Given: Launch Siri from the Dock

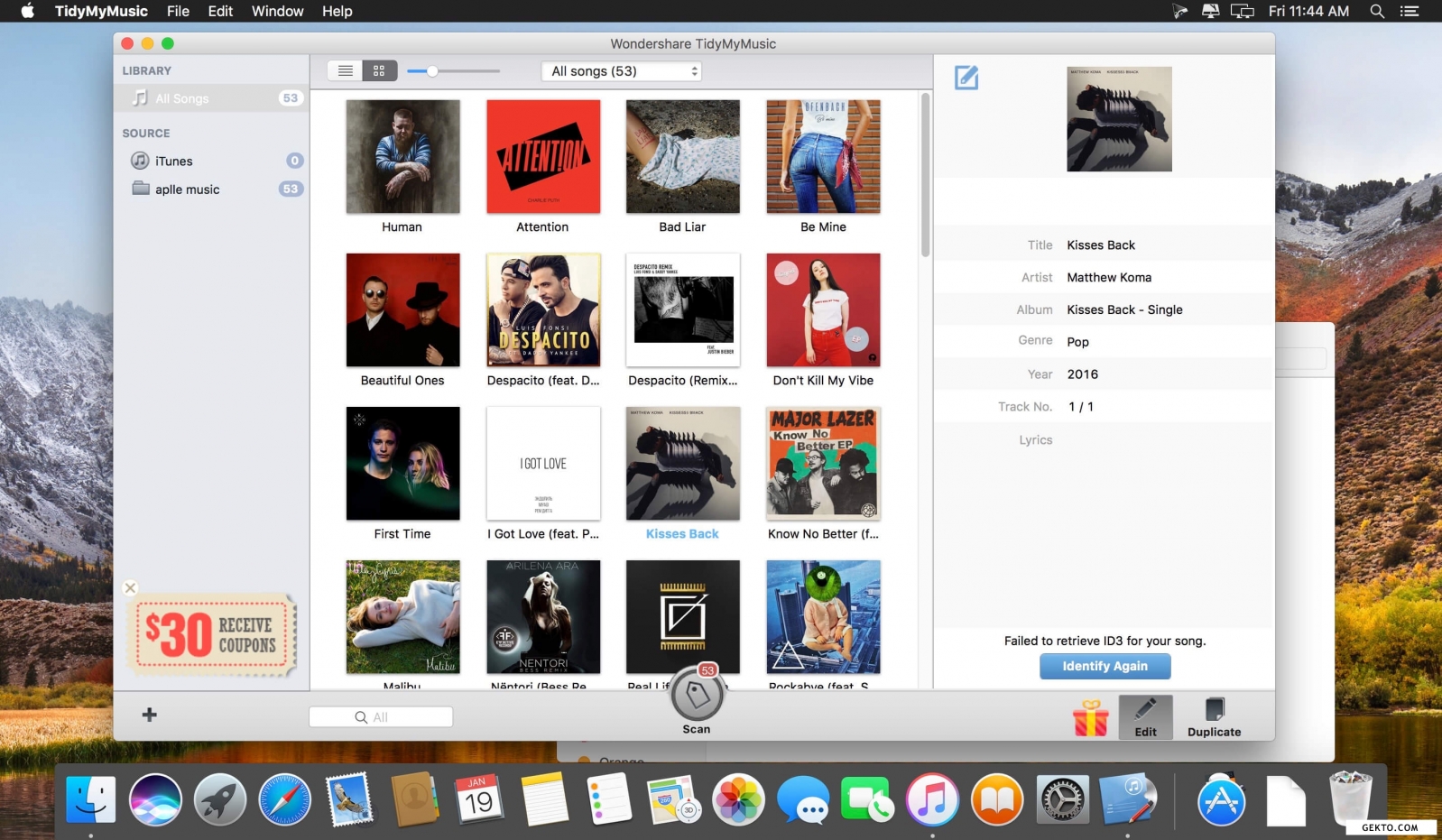Looking at the screenshot, I should 155,799.
